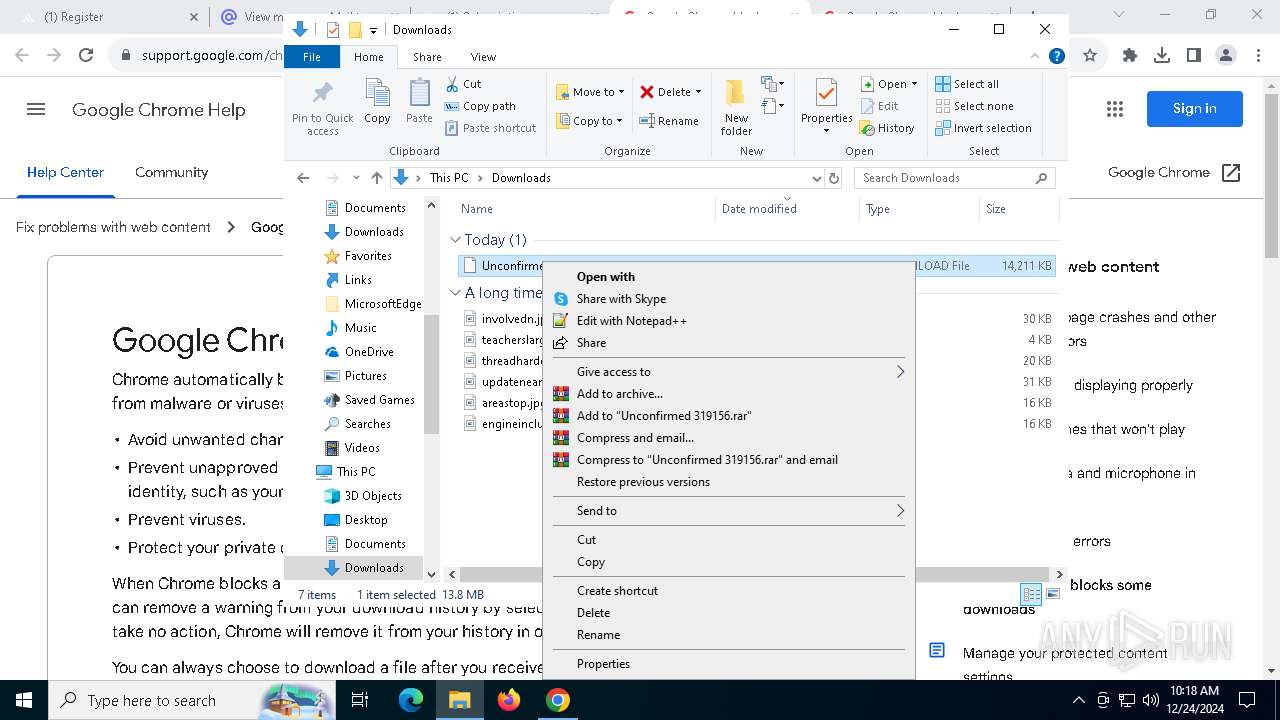This screenshot has height=720, width=1280.
Task: Open Google apps grid in Chrome
Action: pyautogui.click(x=1115, y=109)
